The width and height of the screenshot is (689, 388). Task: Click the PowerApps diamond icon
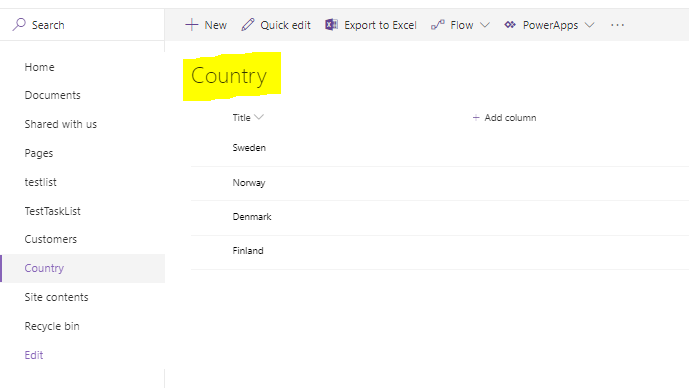tap(510, 25)
